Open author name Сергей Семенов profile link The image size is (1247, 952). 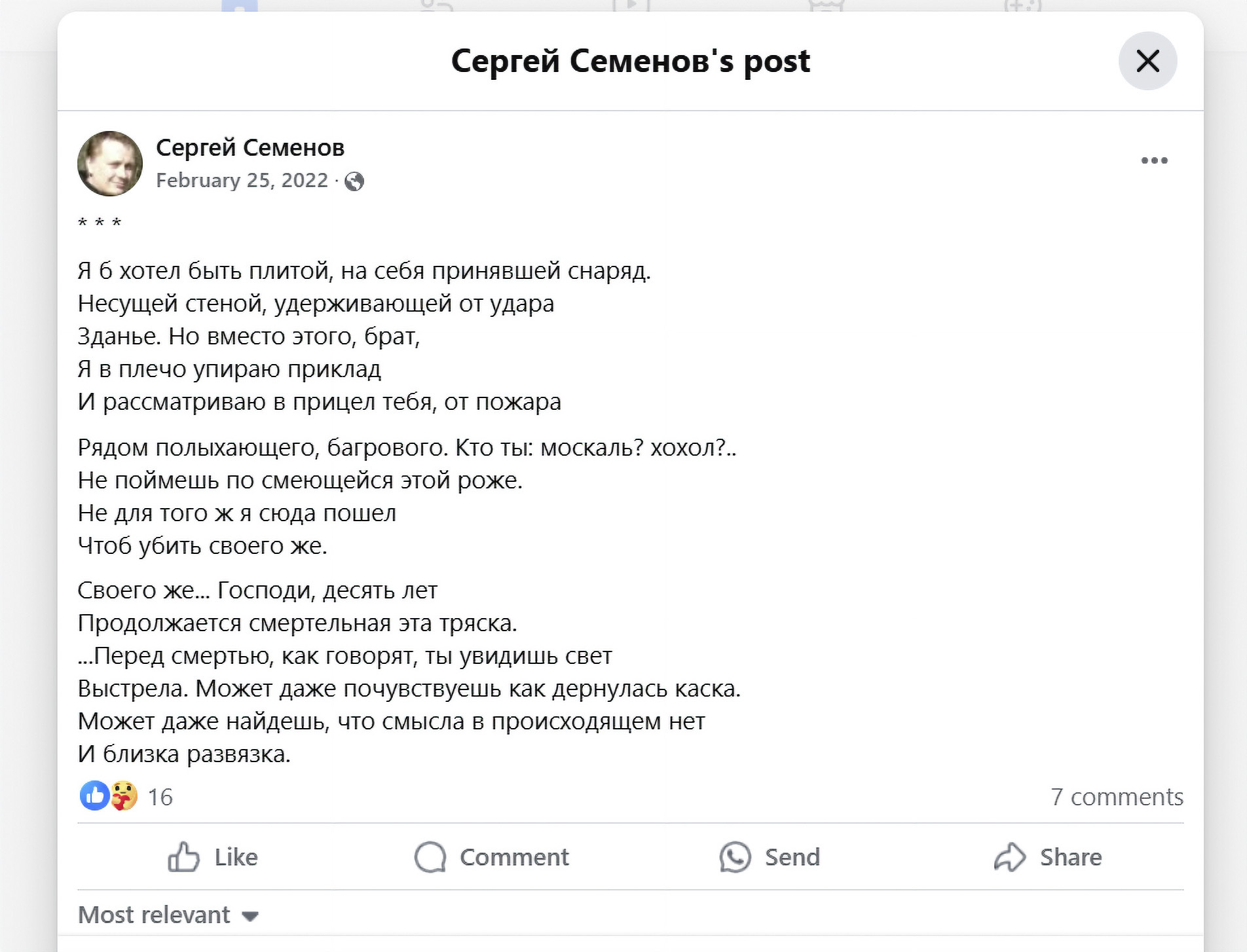250,148
